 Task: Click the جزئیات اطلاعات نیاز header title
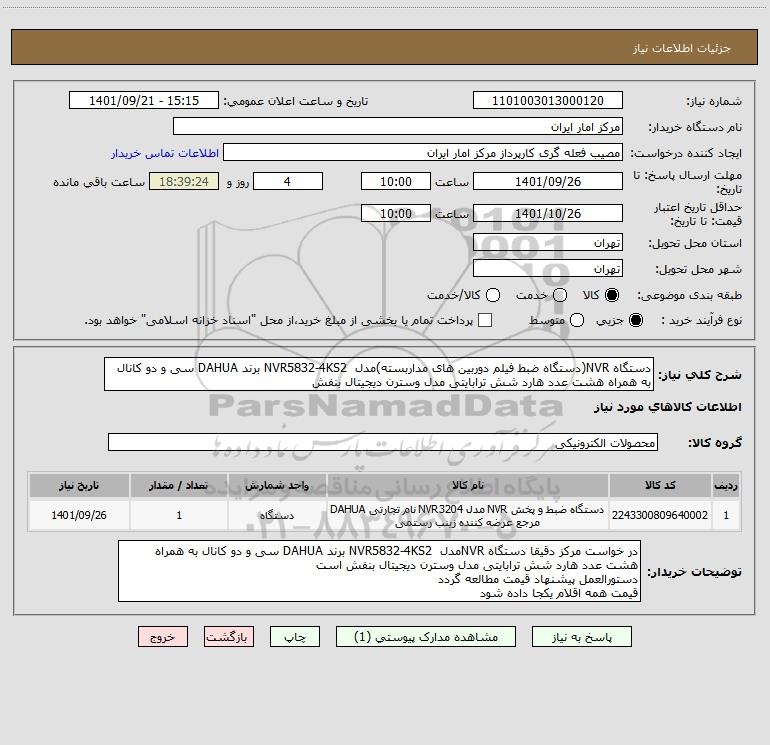pyautogui.click(x=682, y=48)
